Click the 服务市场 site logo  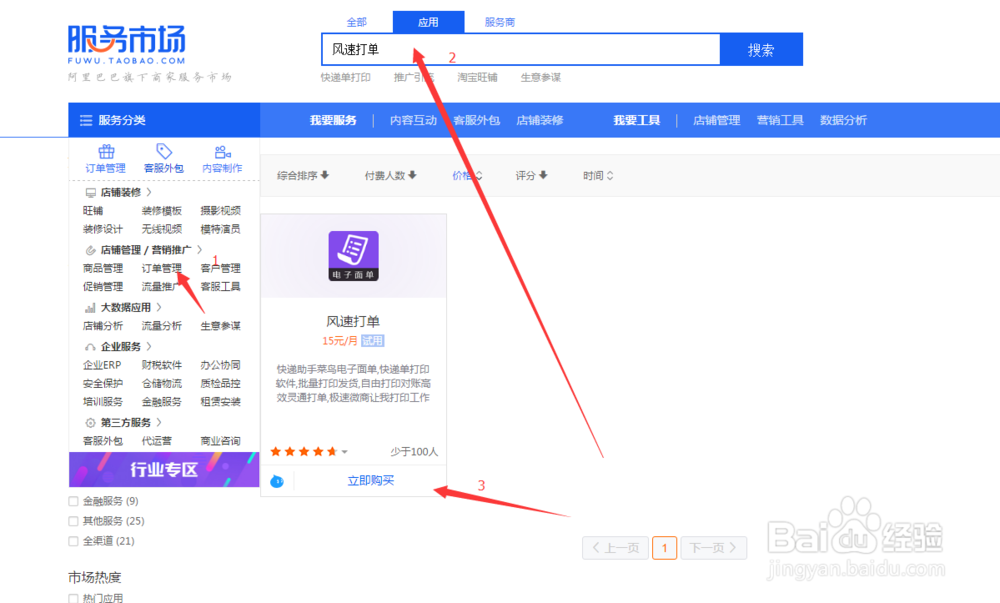tap(127, 45)
